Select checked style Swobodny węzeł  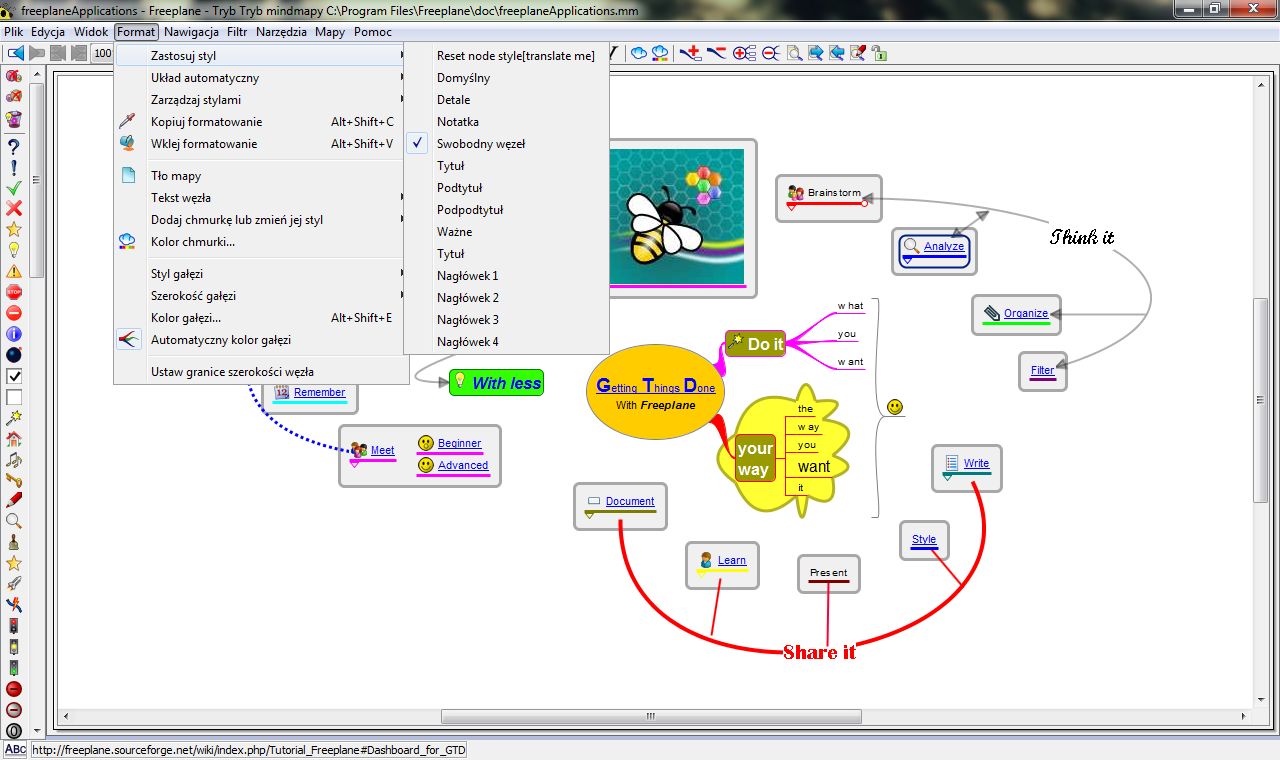pyautogui.click(x=506, y=144)
